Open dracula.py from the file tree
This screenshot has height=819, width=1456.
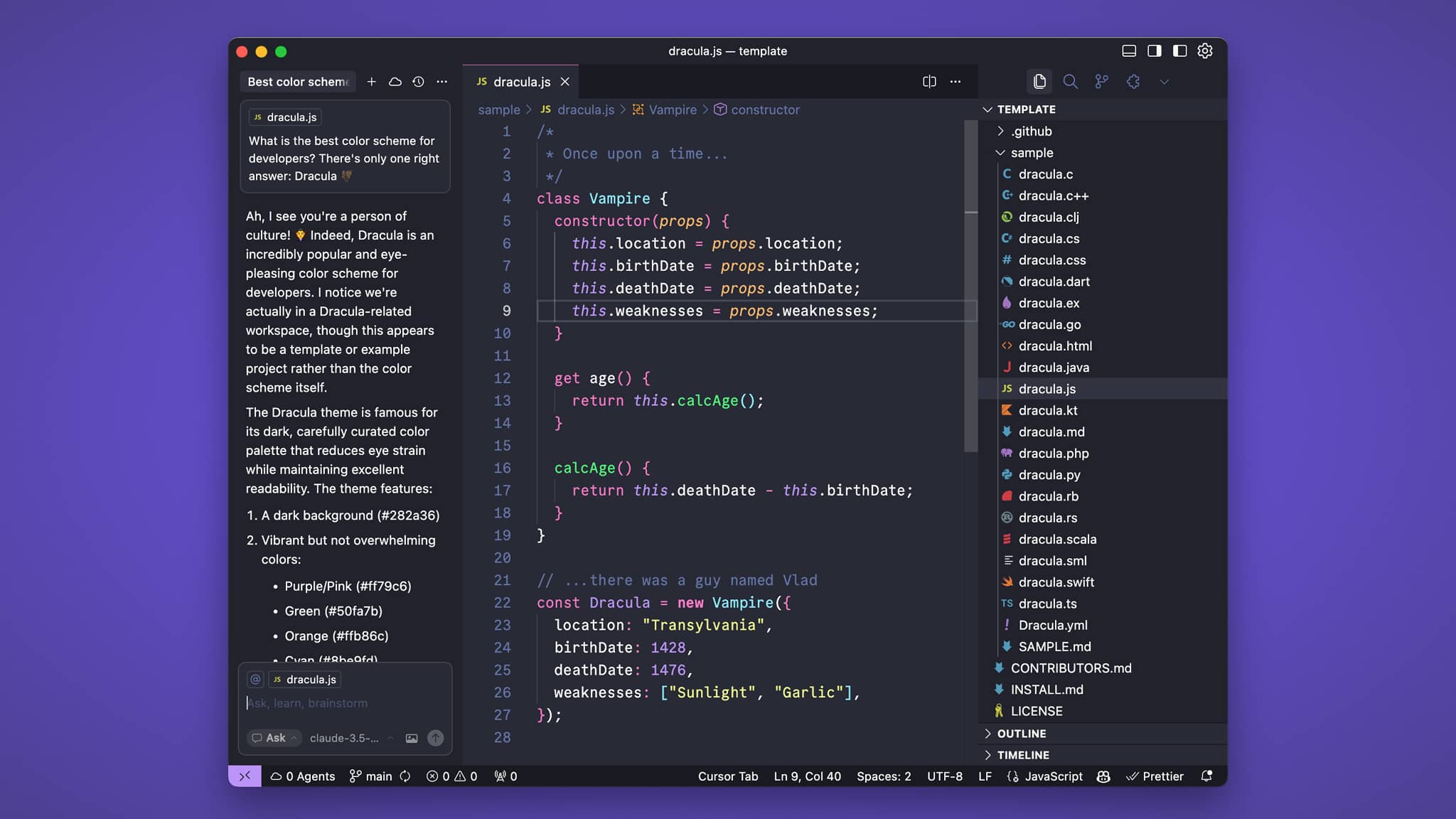pyautogui.click(x=1049, y=475)
